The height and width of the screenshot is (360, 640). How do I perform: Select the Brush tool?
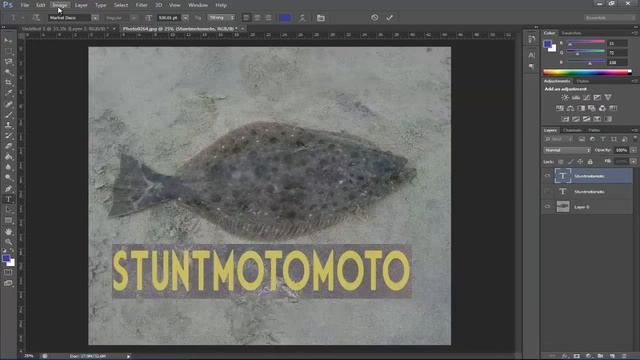[8, 115]
